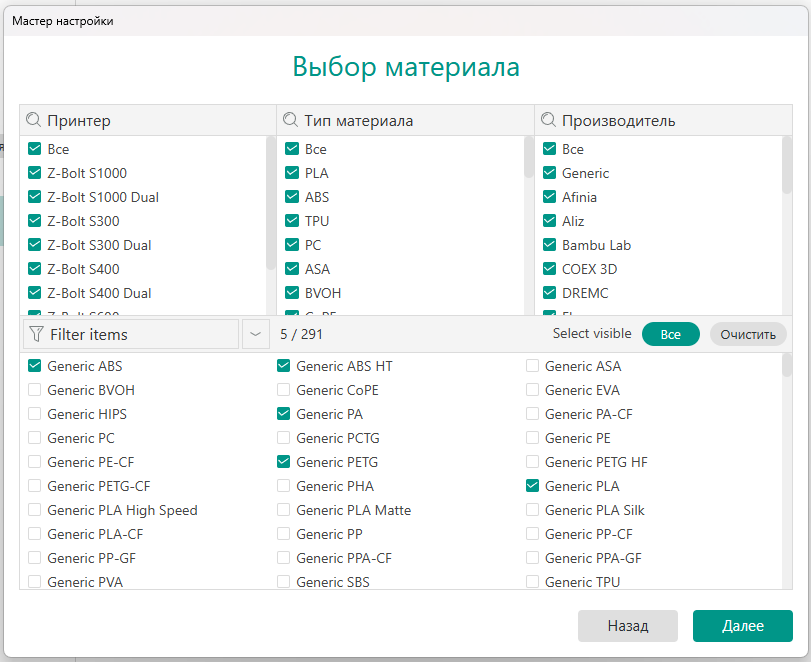Open the filter items dropdown arrow
Image resolution: width=811 pixels, height=662 pixels.
coord(256,334)
